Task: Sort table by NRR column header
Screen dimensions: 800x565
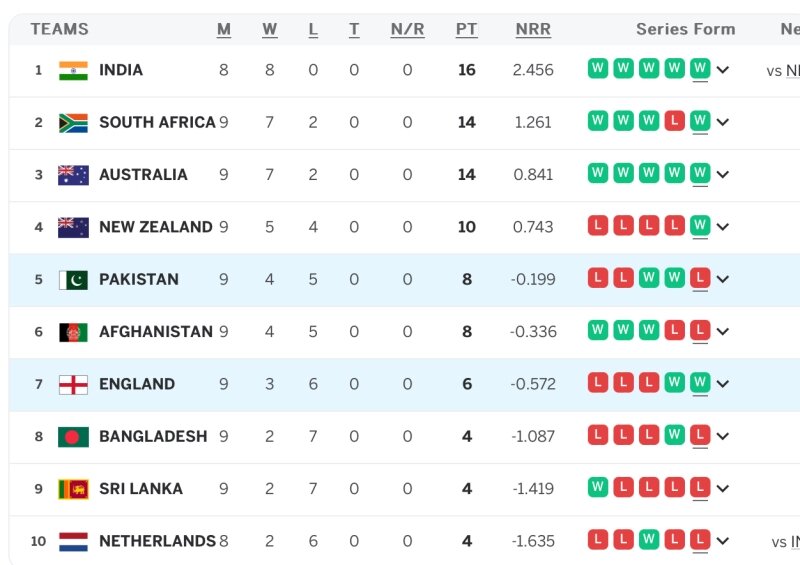Action: click(533, 29)
